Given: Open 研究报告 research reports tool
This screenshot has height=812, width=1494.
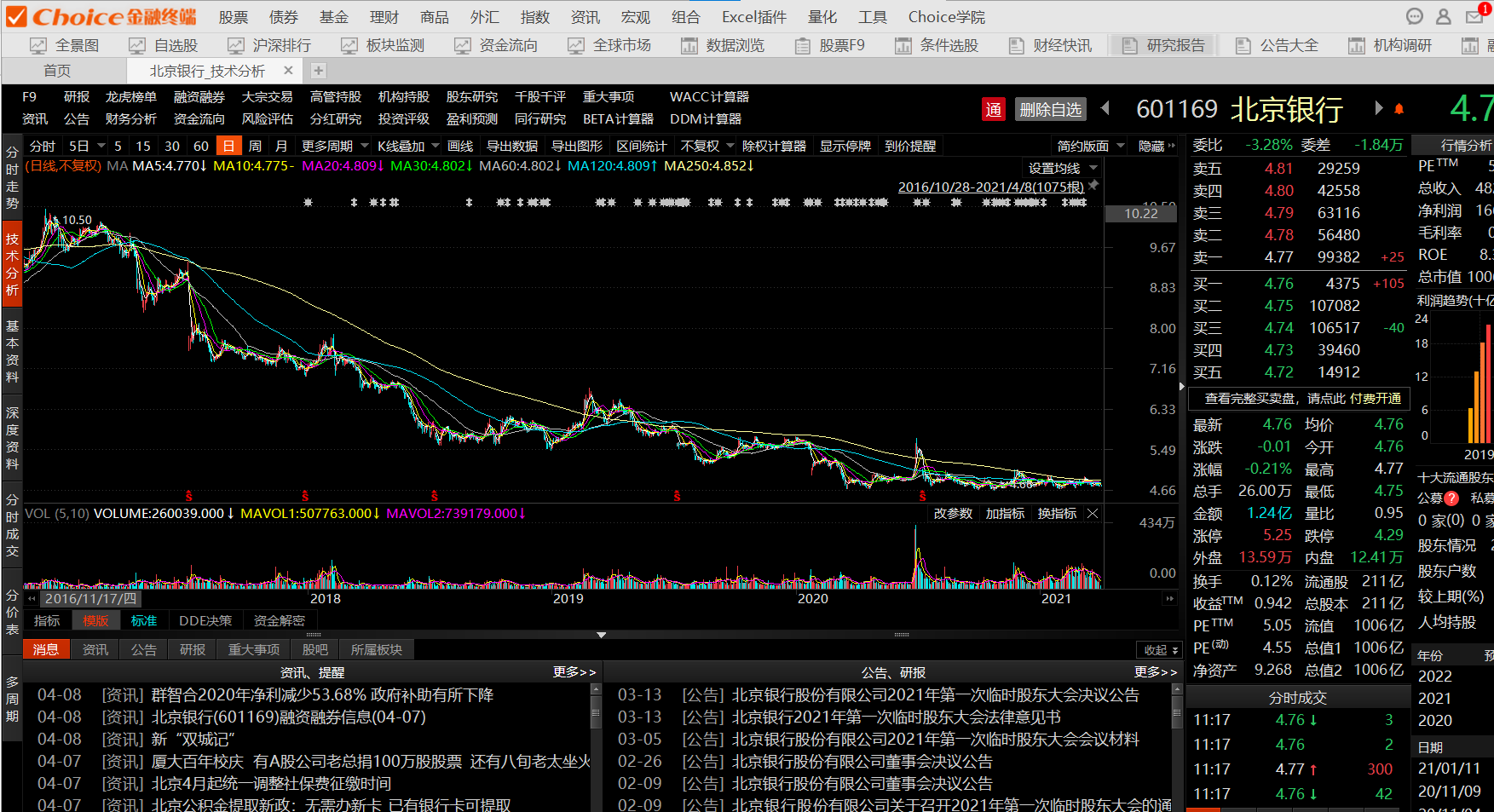Looking at the screenshot, I should (1163, 45).
